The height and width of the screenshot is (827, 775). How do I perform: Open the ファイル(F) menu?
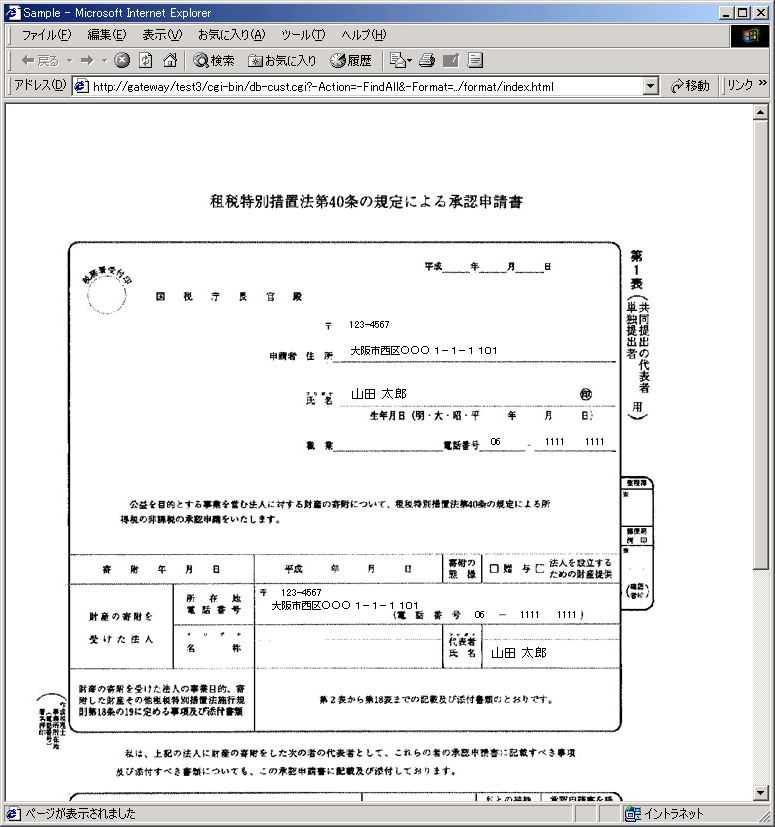coord(46,35)
